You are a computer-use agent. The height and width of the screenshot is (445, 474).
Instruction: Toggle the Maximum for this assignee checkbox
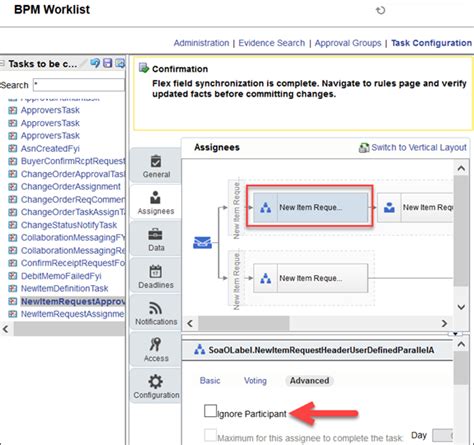pyautogui.click(x=210, y=435)
